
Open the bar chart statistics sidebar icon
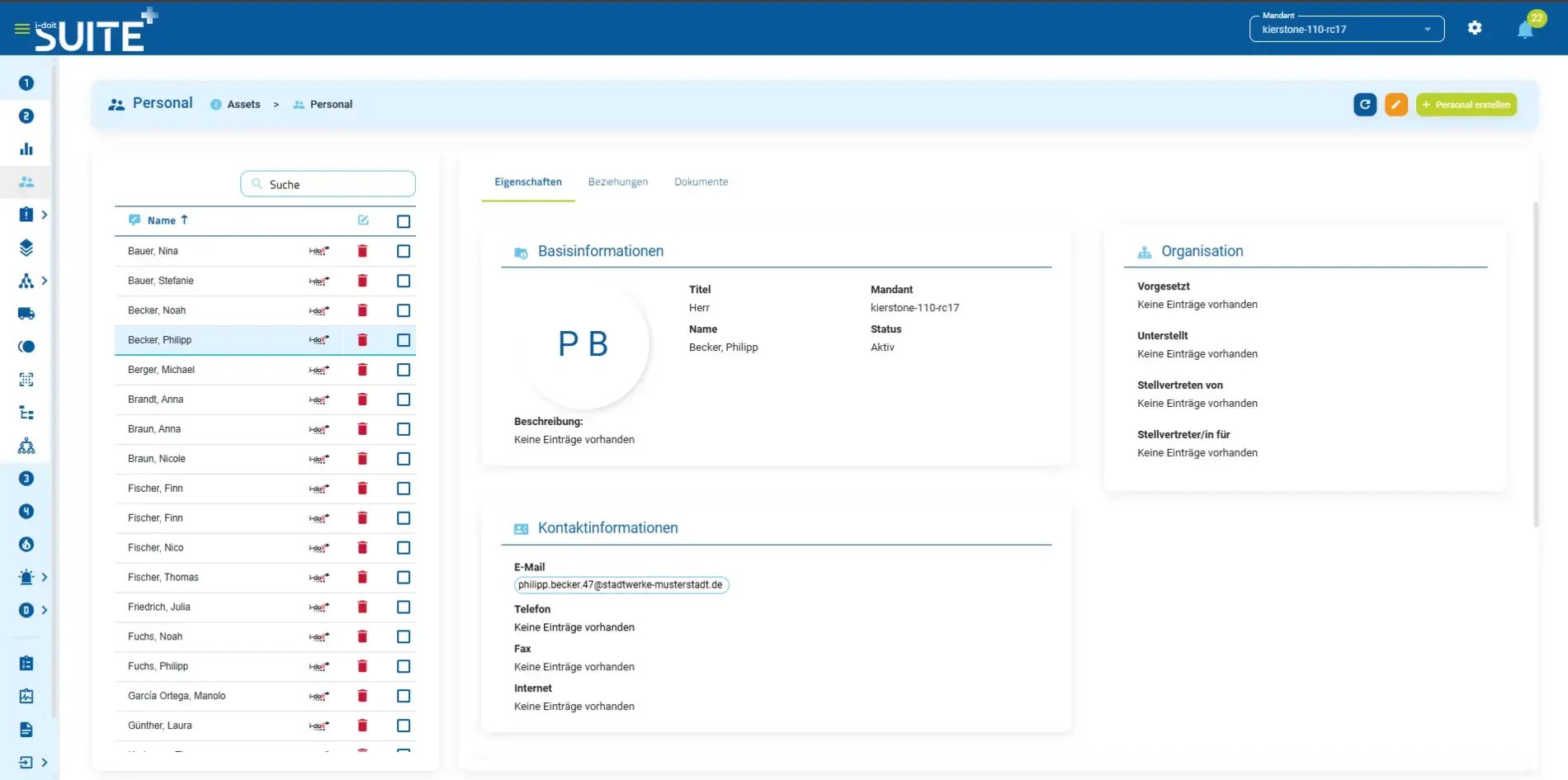pyautogui.click(x=26, y=149)
